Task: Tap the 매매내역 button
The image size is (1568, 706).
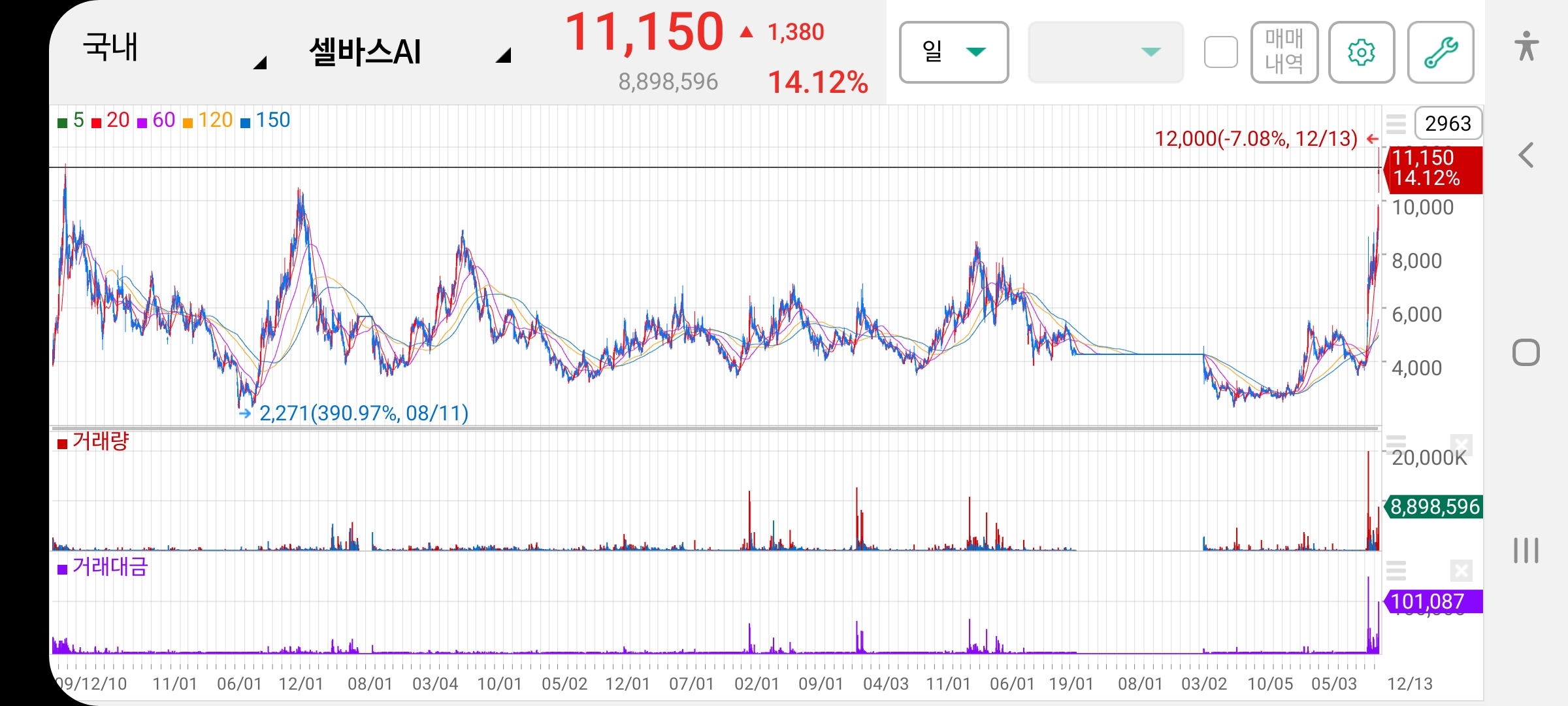Action: 1284,52
